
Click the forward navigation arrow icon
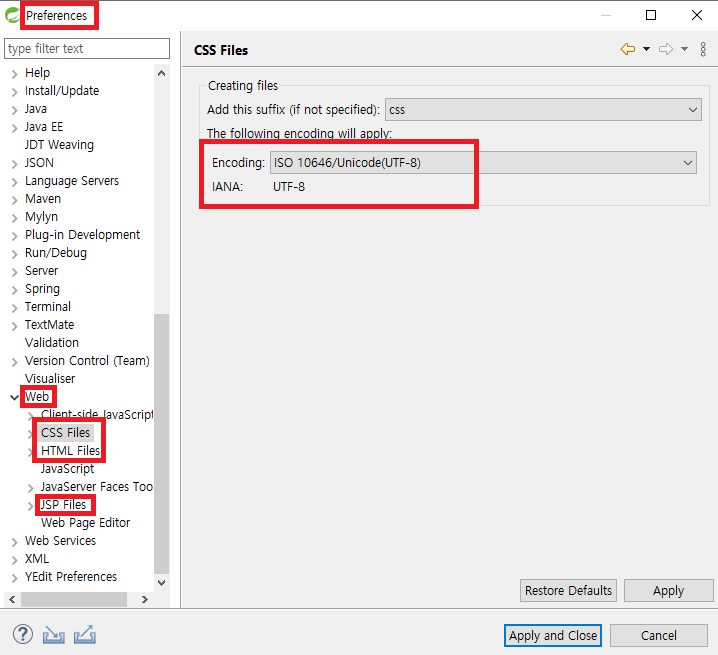click(x=666, y=49)
